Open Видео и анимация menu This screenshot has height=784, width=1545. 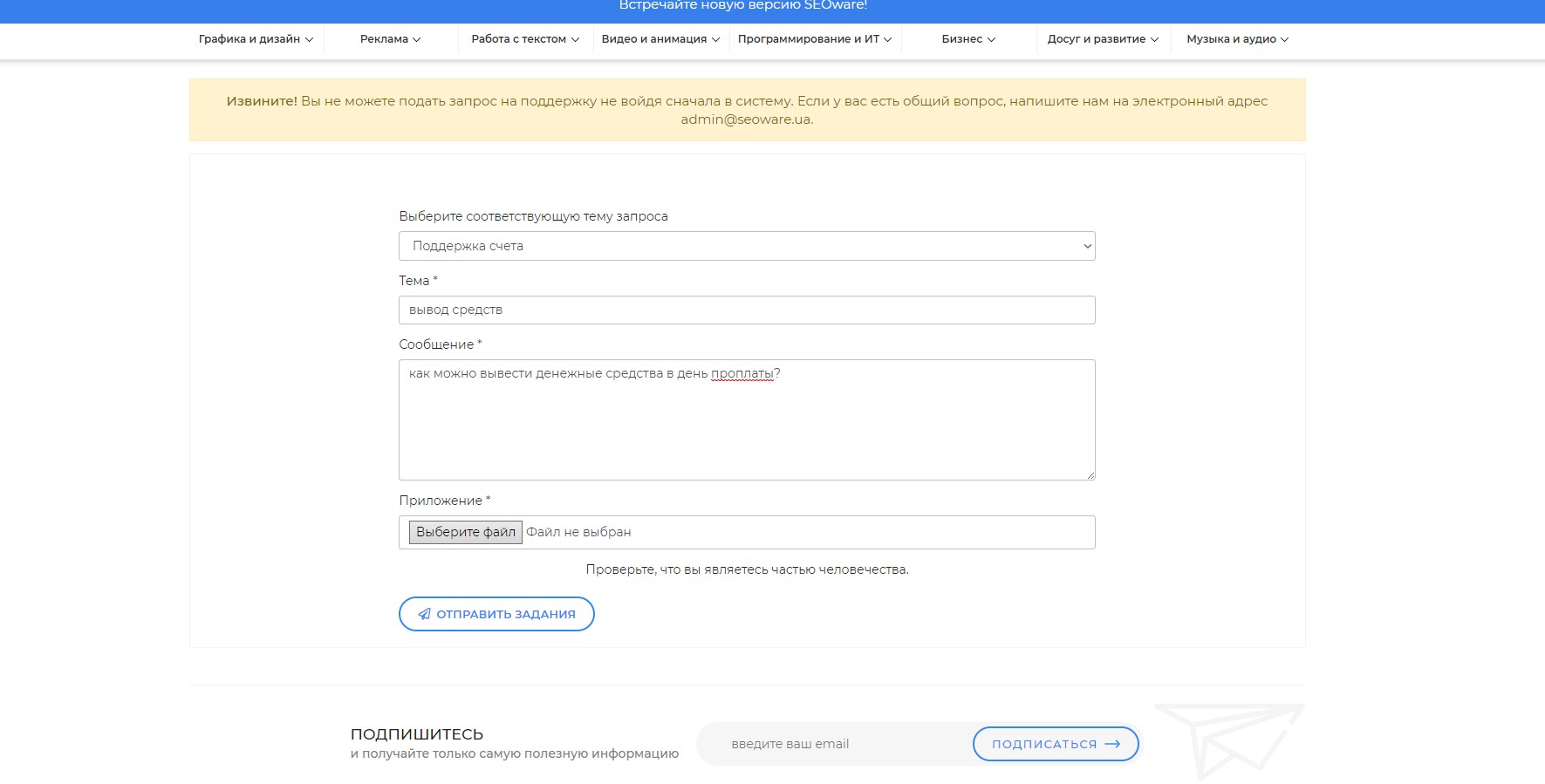coord(660,39)
